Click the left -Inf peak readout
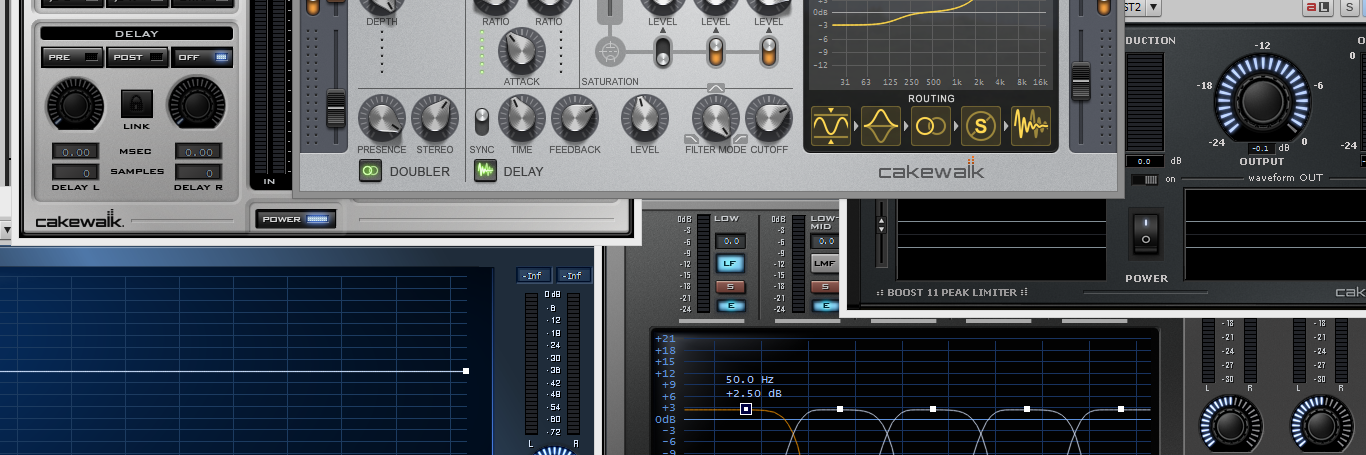 pos(533,275)
